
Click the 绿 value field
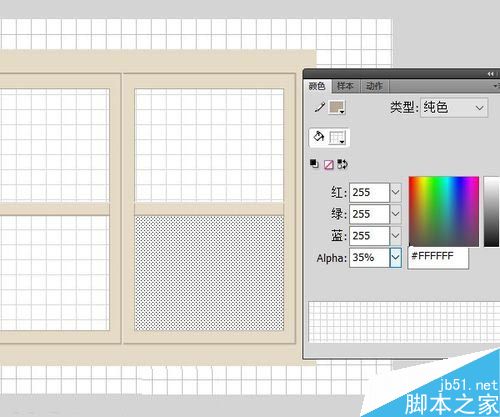coord(369,214)
